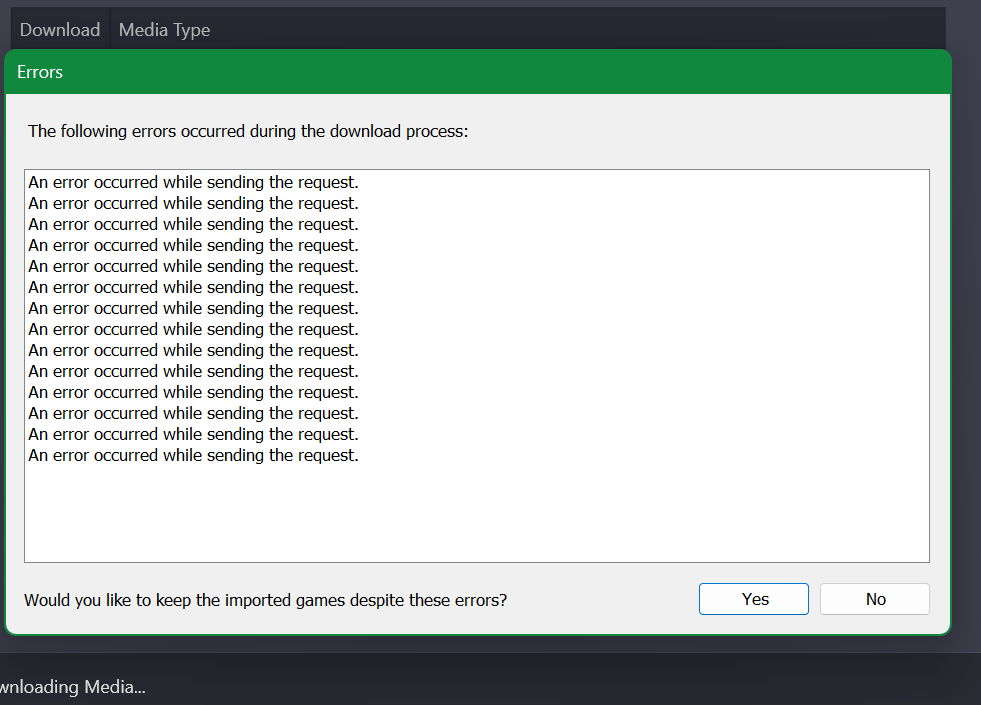
Task: Select the twelfth error message line
Action: (x=193, y=413)
